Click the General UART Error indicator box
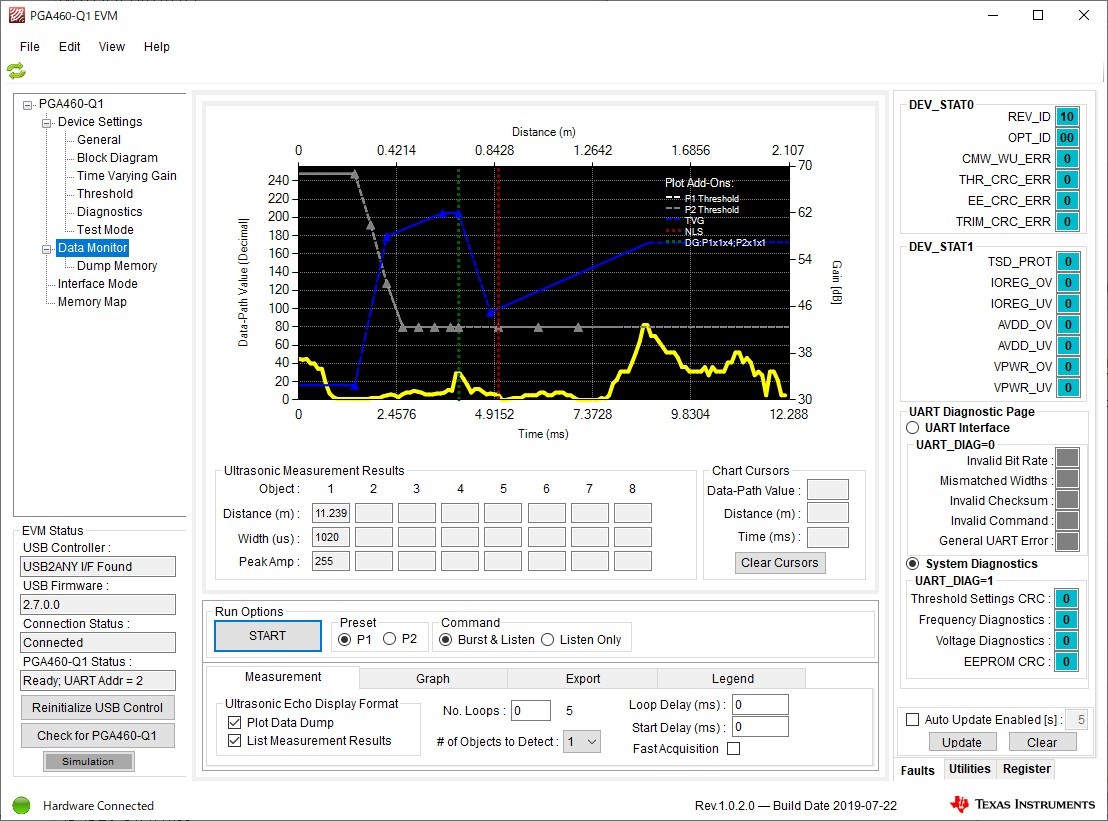This screenshot has height=821, width=1108. [x=1067, y=541]
